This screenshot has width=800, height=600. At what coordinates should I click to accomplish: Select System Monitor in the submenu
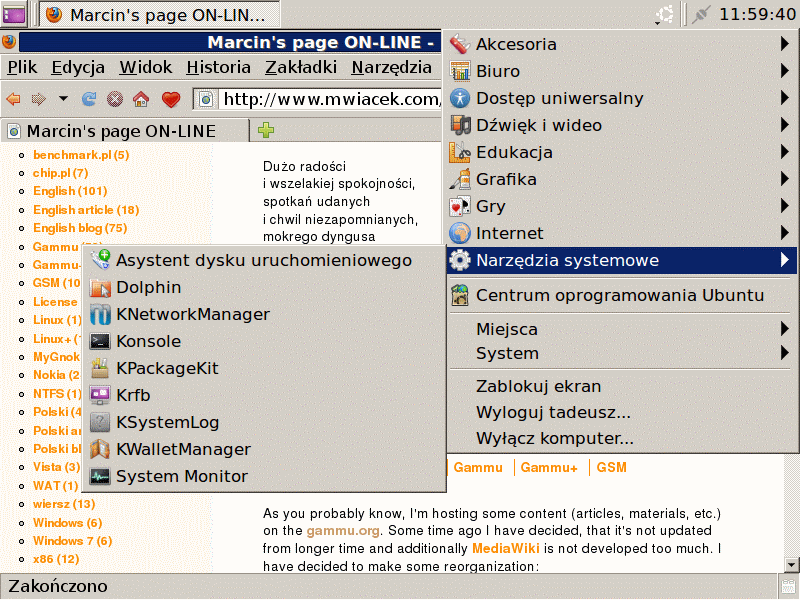(181, 476)
